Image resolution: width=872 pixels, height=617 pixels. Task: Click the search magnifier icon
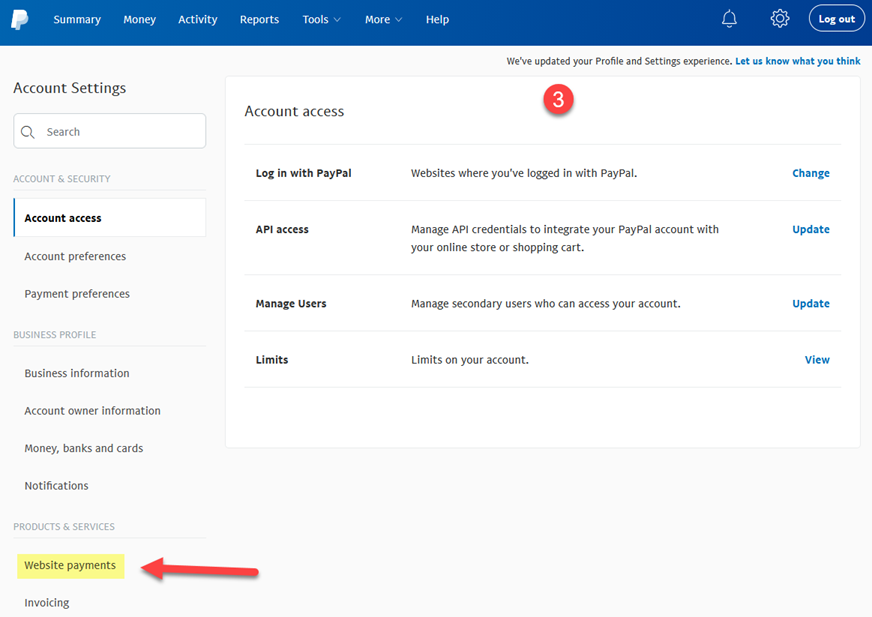(x=27, y=132)
